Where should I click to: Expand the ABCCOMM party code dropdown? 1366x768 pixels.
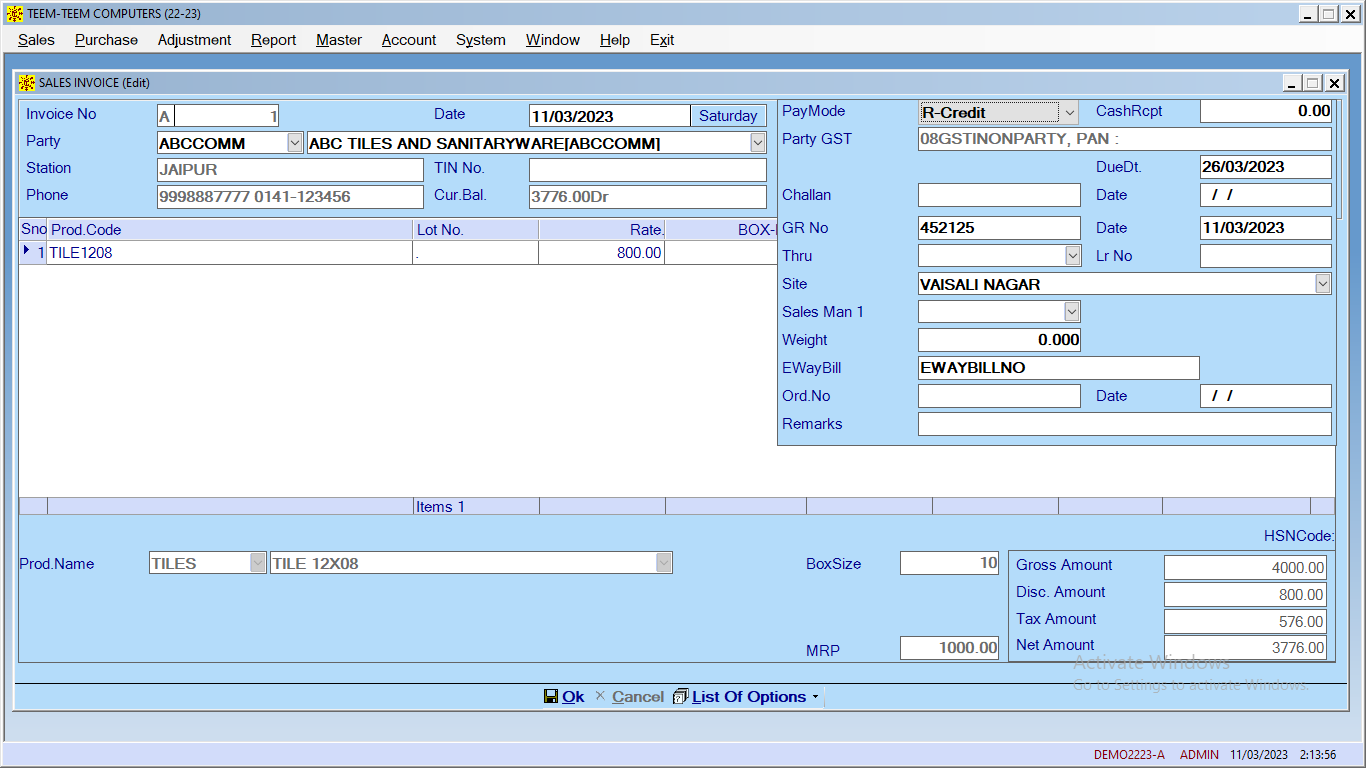(x=295, y=143)
